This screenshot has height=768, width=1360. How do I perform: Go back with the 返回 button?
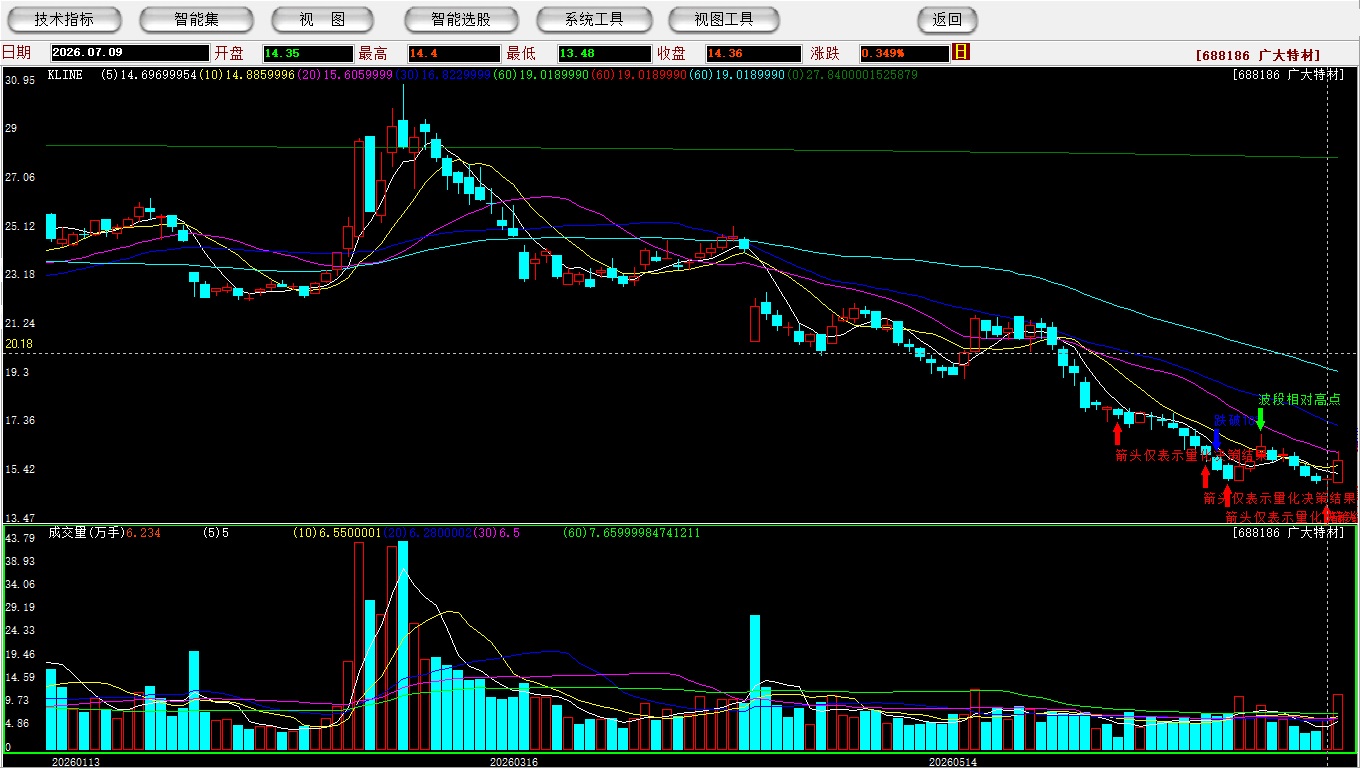(x=947, y=19)
